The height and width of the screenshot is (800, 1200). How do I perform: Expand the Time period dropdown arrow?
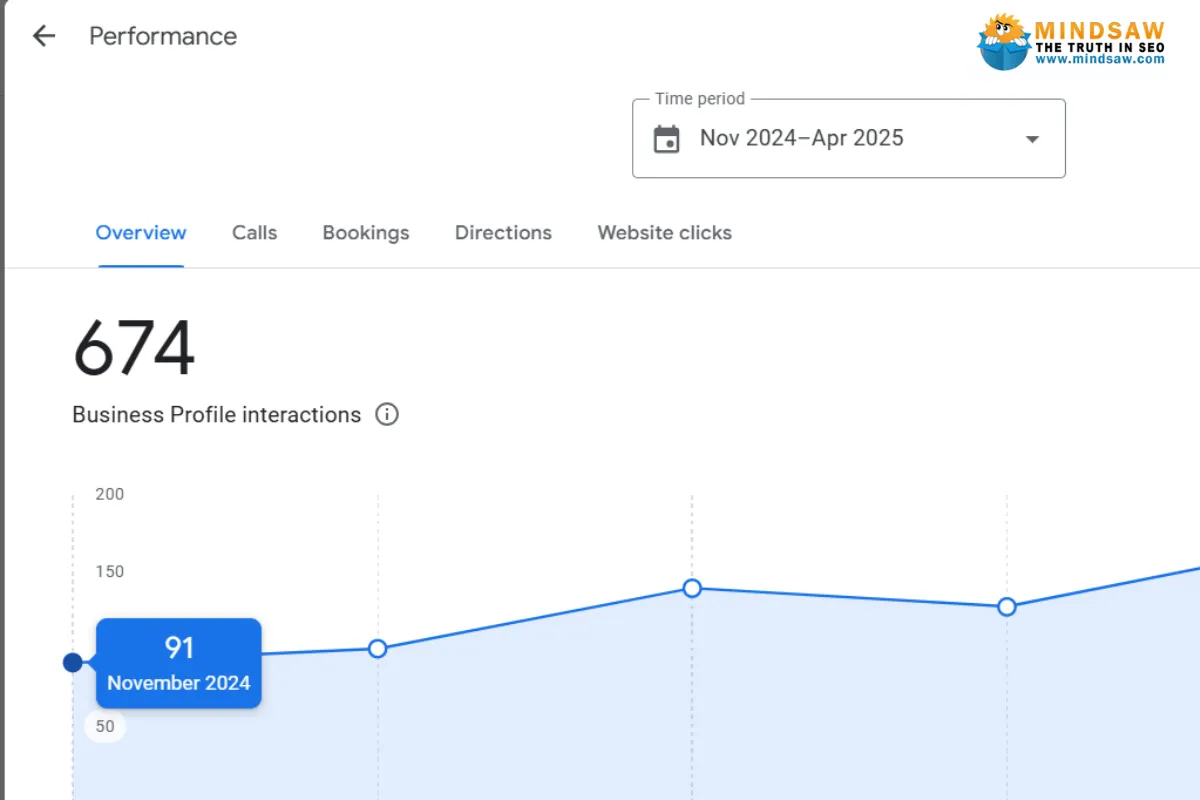[x=1032, y=139]
